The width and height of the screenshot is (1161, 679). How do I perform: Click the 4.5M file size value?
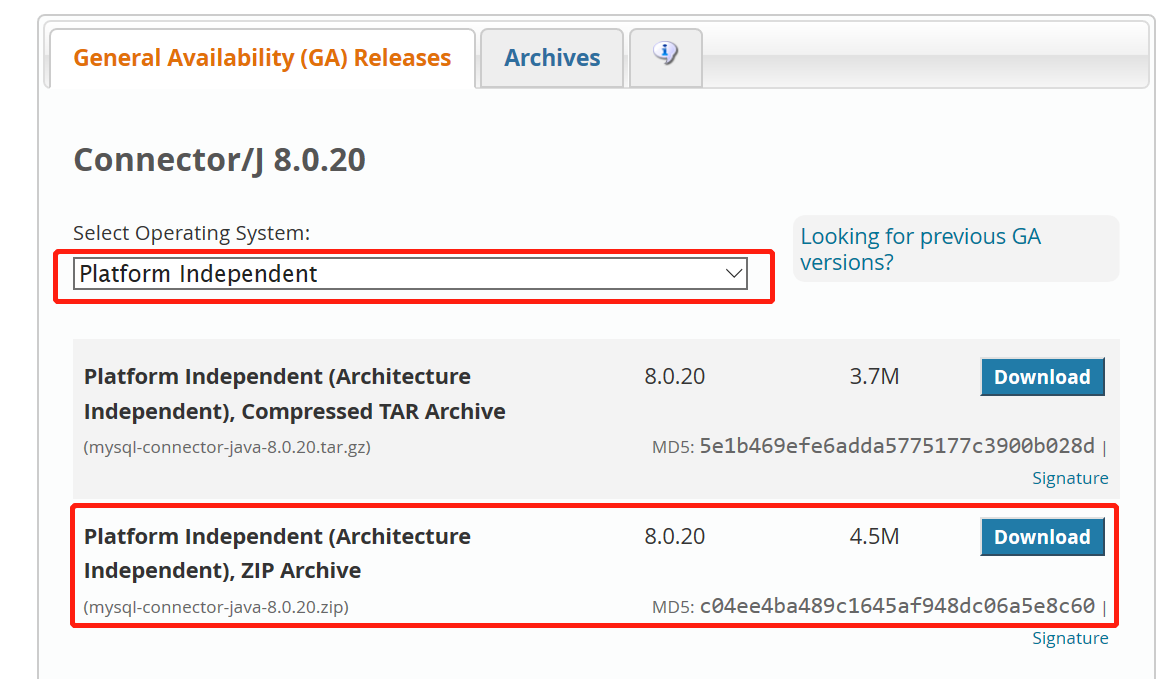click(x=874, y=536)
